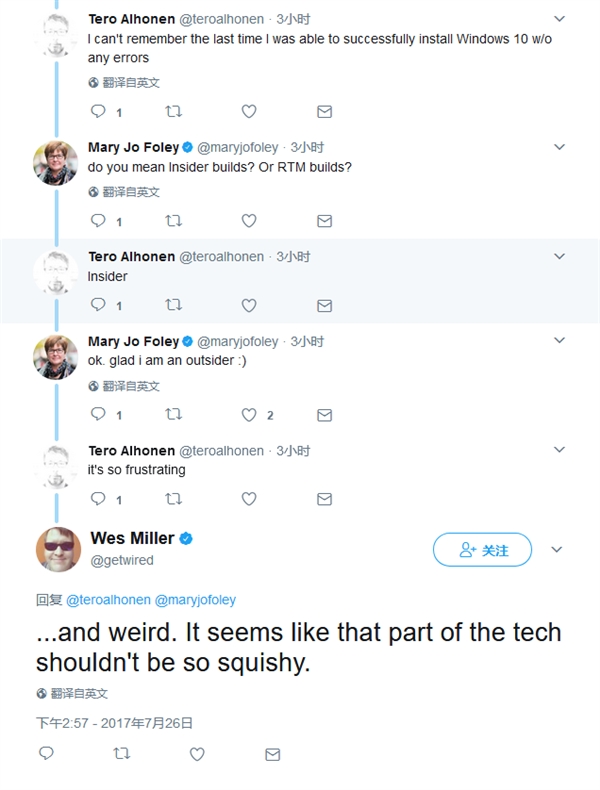This screenshot has width=600, height=790.
Task: Open more-options chevron on Wes Miller's tweet
Action: pos(558,549)
